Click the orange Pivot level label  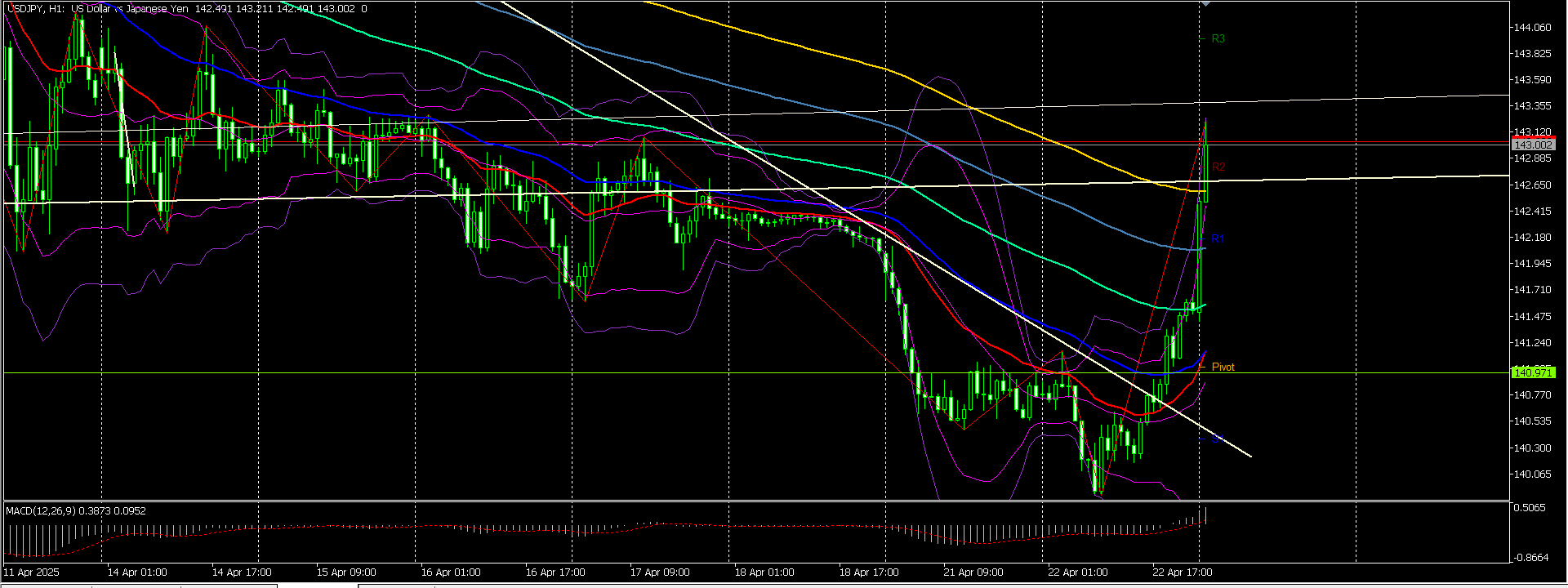point(1223,367)
